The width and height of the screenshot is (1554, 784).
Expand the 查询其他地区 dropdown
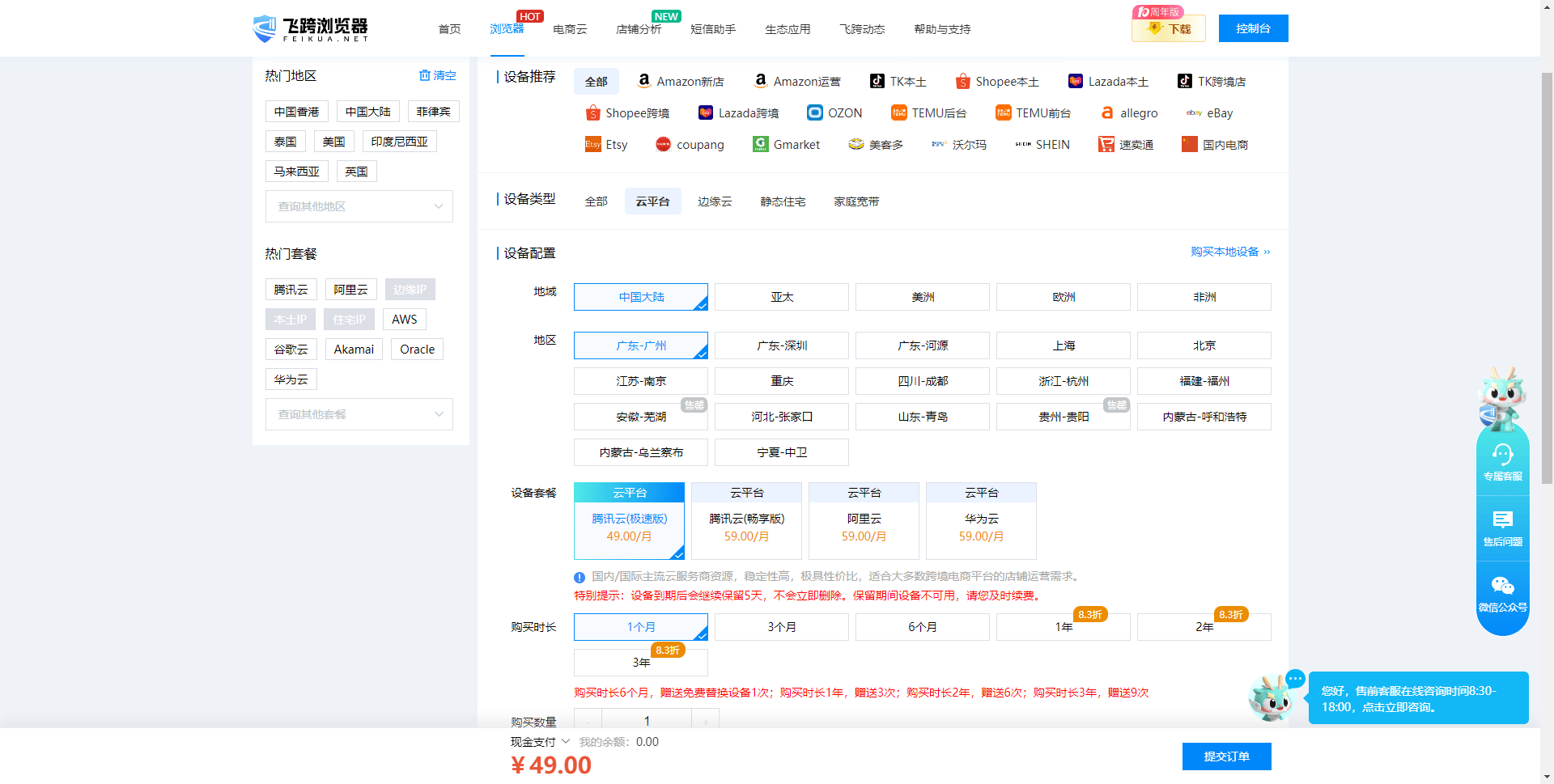pyautogui.click(x=359, y=206)
